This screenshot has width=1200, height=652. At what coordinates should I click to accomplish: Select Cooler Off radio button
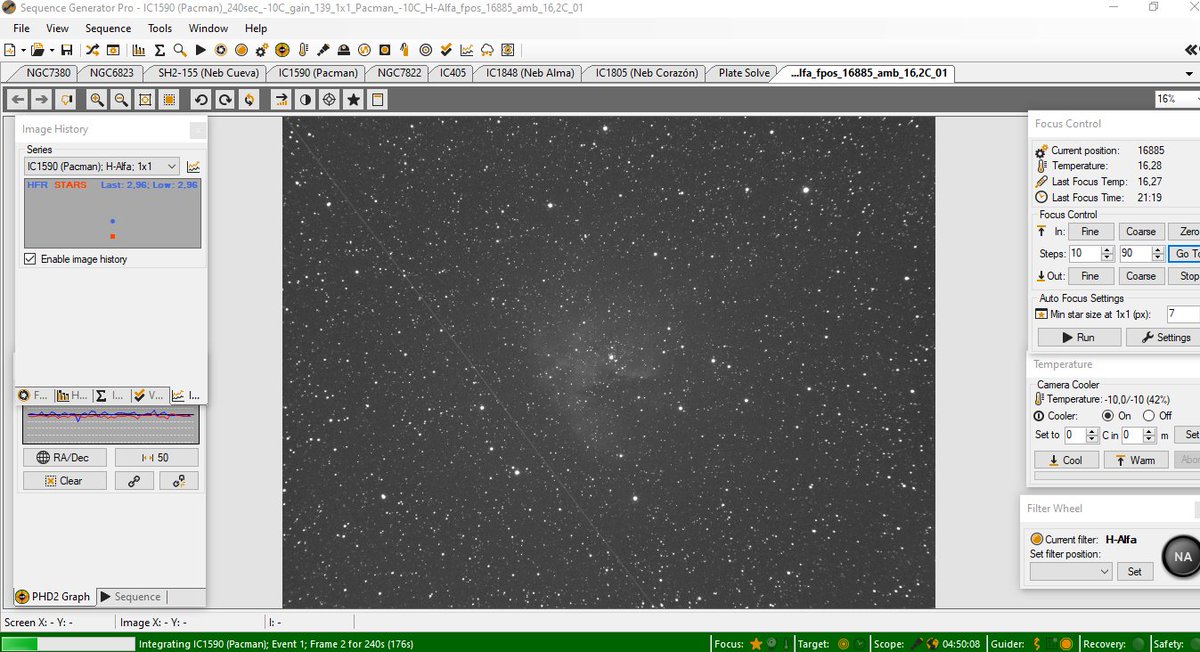pos(1149,415)
